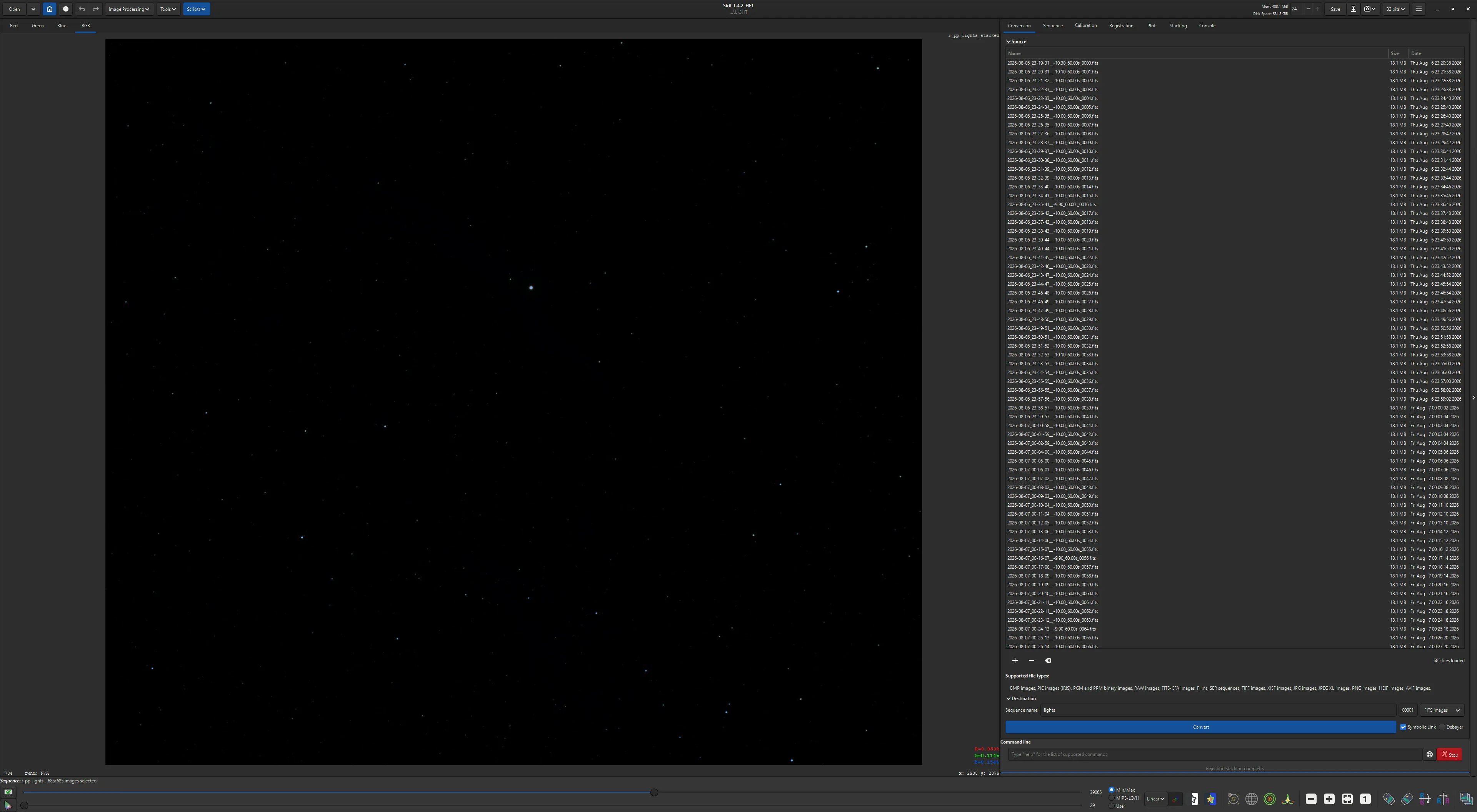This screenshot has width=1477, height=812.
Task: Toggle the negative view icon
Action: point(1193,799)
